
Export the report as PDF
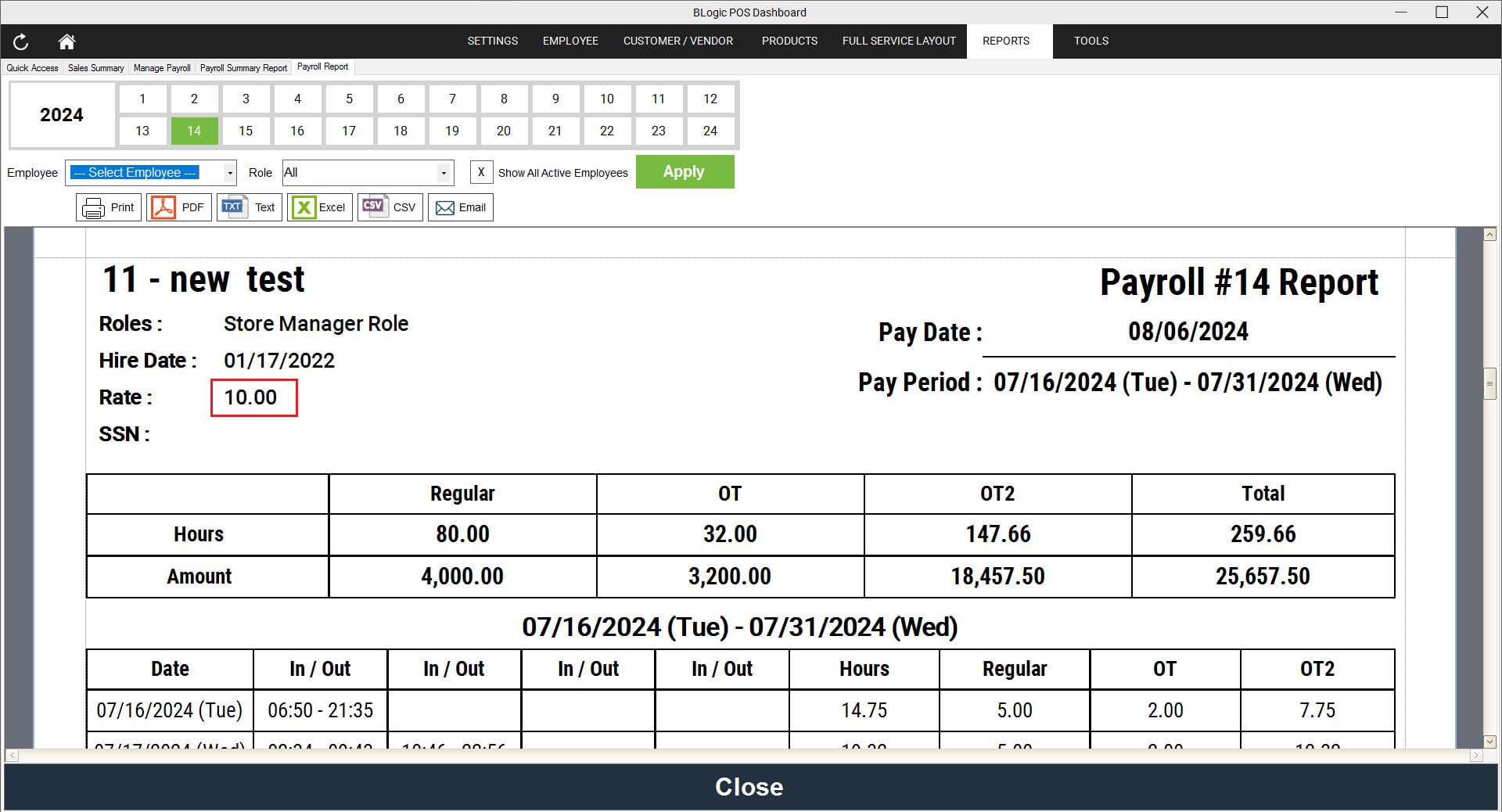tap(178, 207)
